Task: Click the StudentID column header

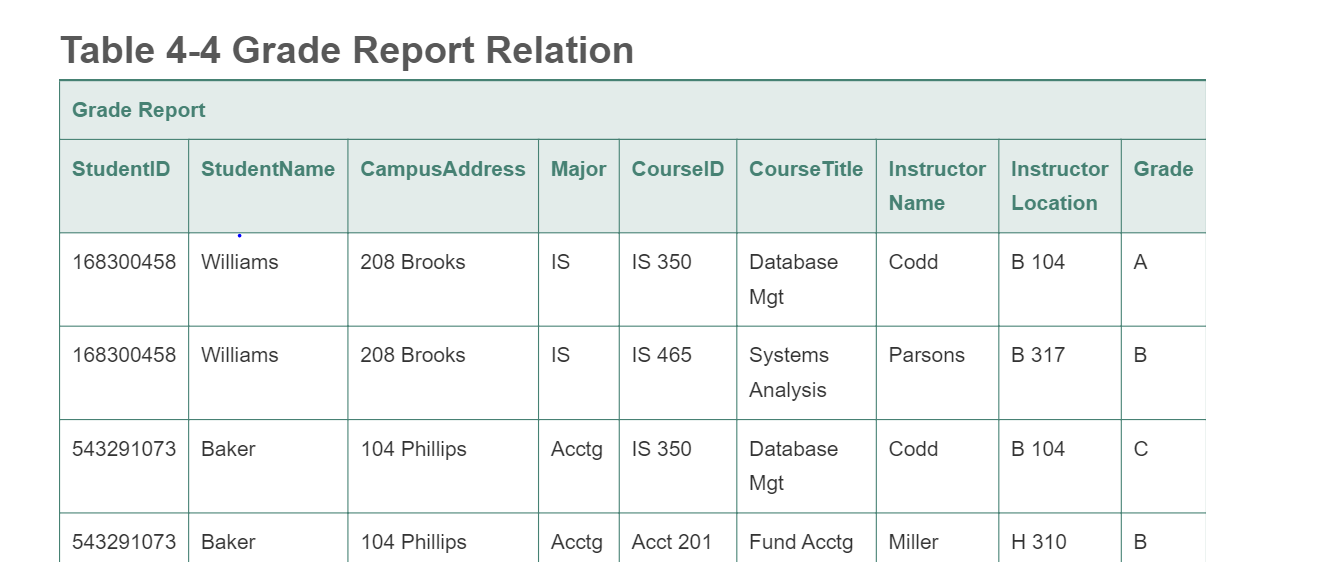Action: (121, 169)
